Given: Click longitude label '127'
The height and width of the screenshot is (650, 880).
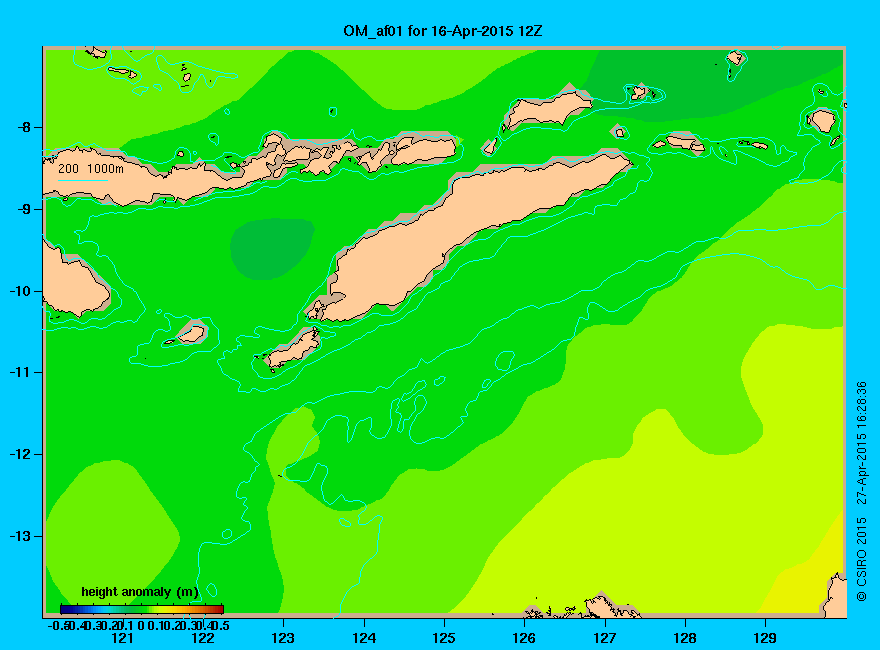Looking at the screenshot, I should (604, 638).
